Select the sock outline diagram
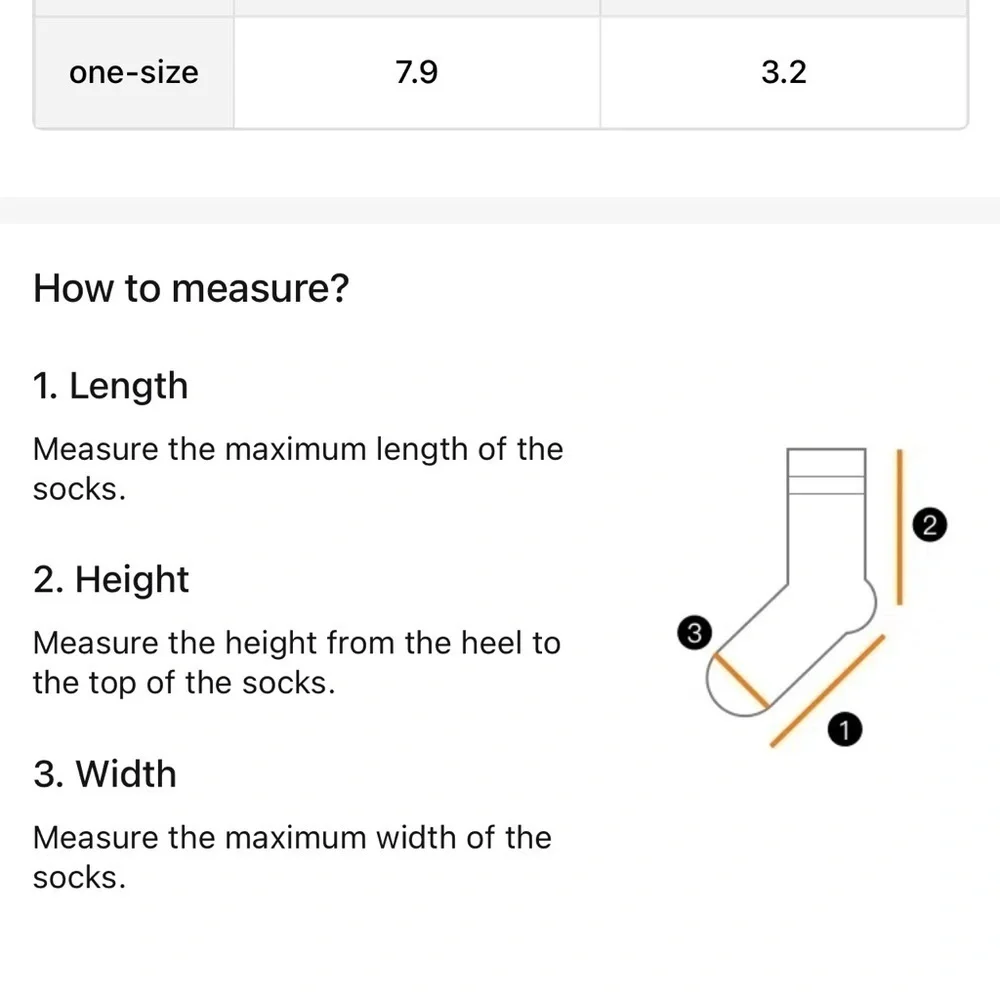Image resolution: width=1000 pixels, height=1000 pixels. pyautogui.click(x=791, y=582)
